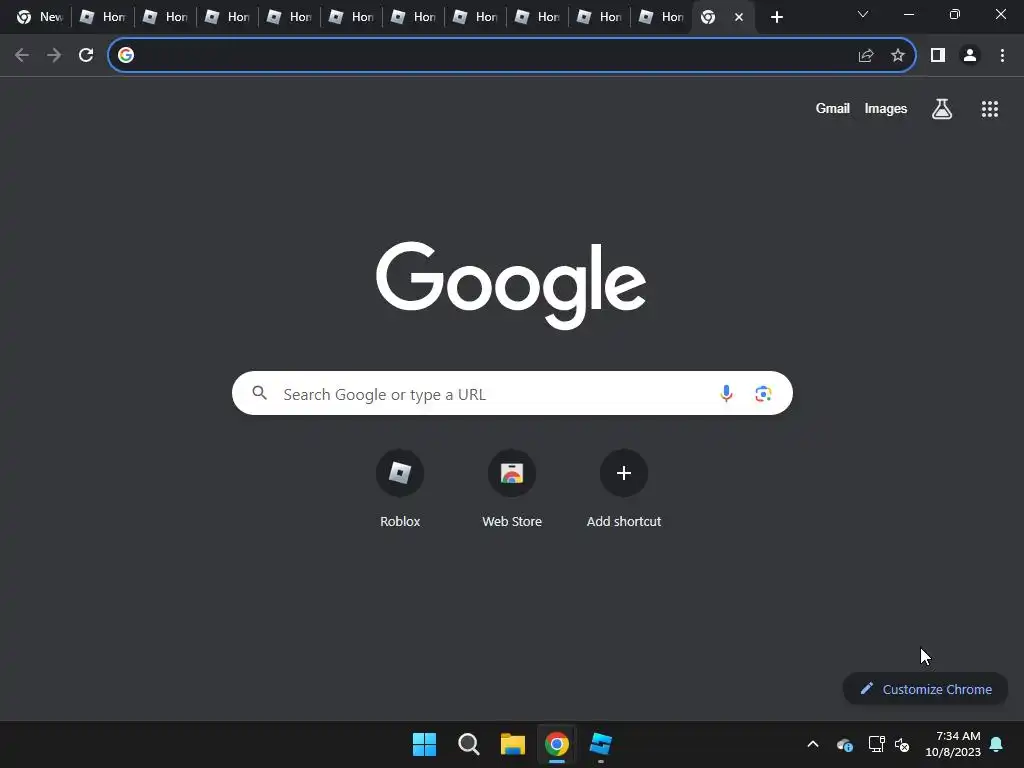Open the Chrome profile icon

(970, 56)
